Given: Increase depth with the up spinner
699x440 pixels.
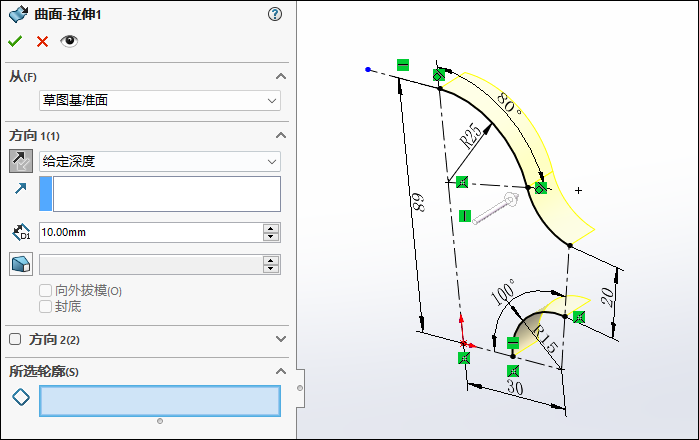Looking at the screenshot, I should pyautogui.click(x=271, y=228).
